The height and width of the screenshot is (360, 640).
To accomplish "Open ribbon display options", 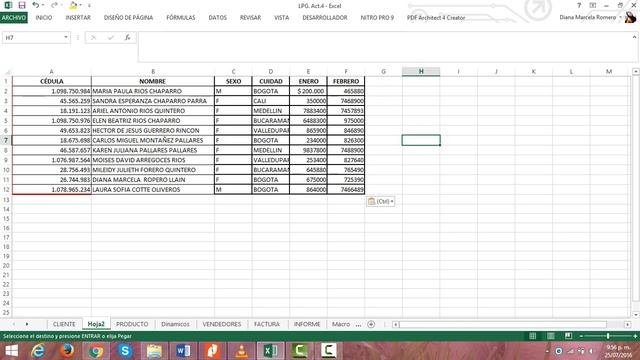I will point(593,5).
